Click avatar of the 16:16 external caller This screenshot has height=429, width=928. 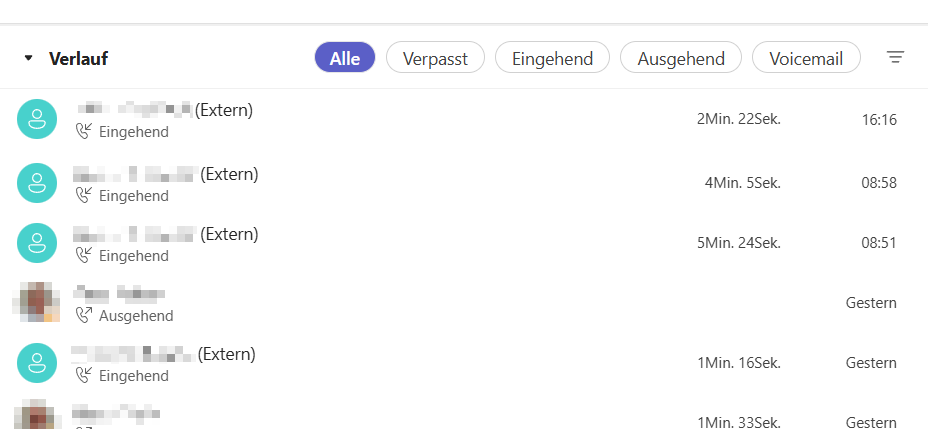pyautogui.click(x=37, y=120)
